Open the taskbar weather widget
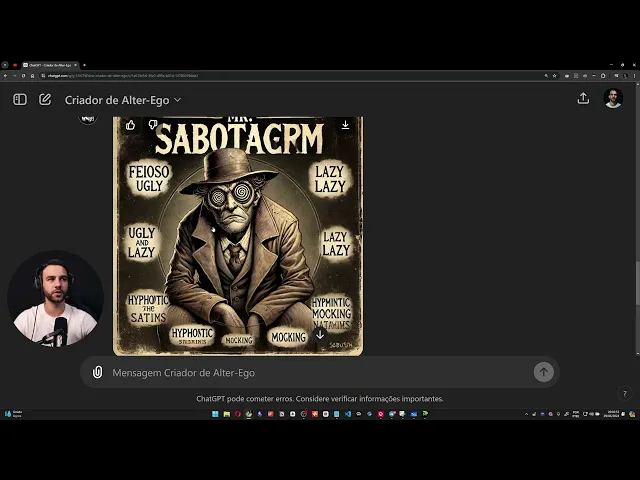The width and height of the screenshot is (640, 480). pos(13,414)
